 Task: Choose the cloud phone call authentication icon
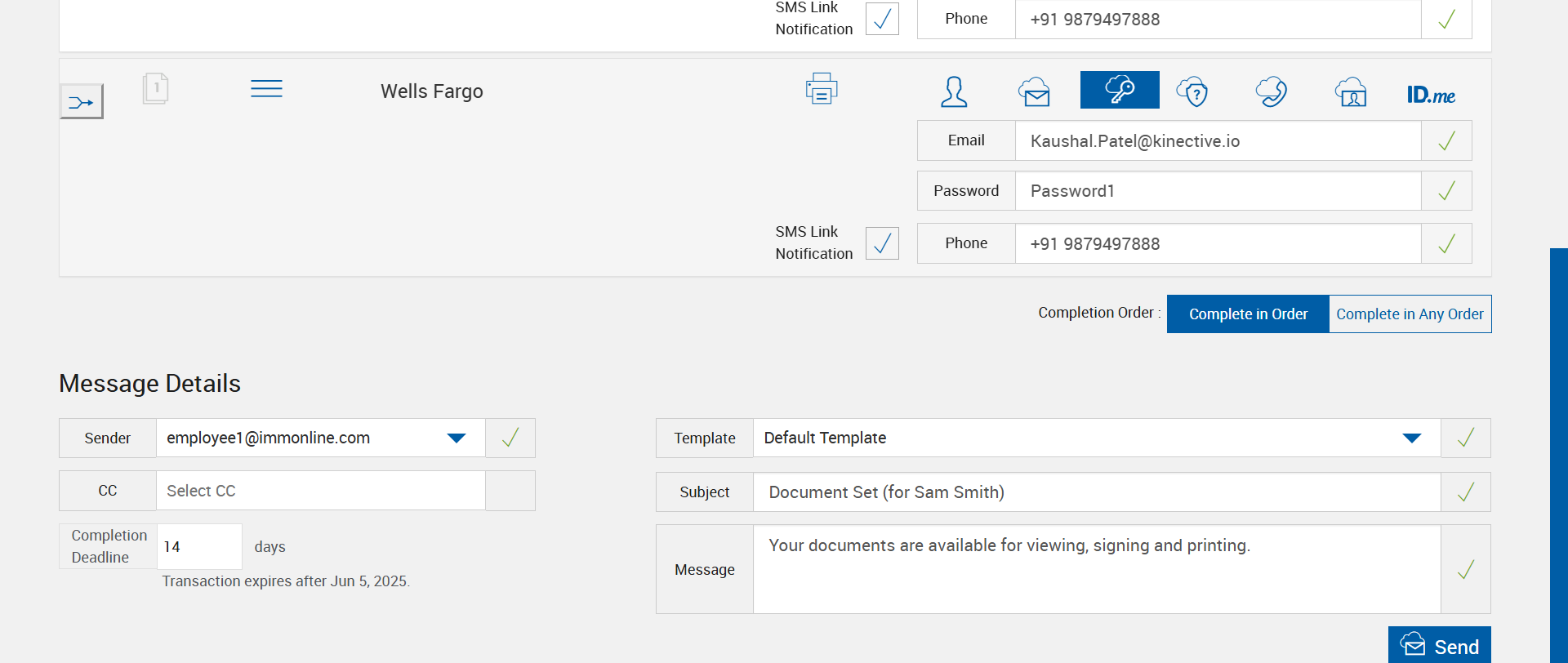1271,91
